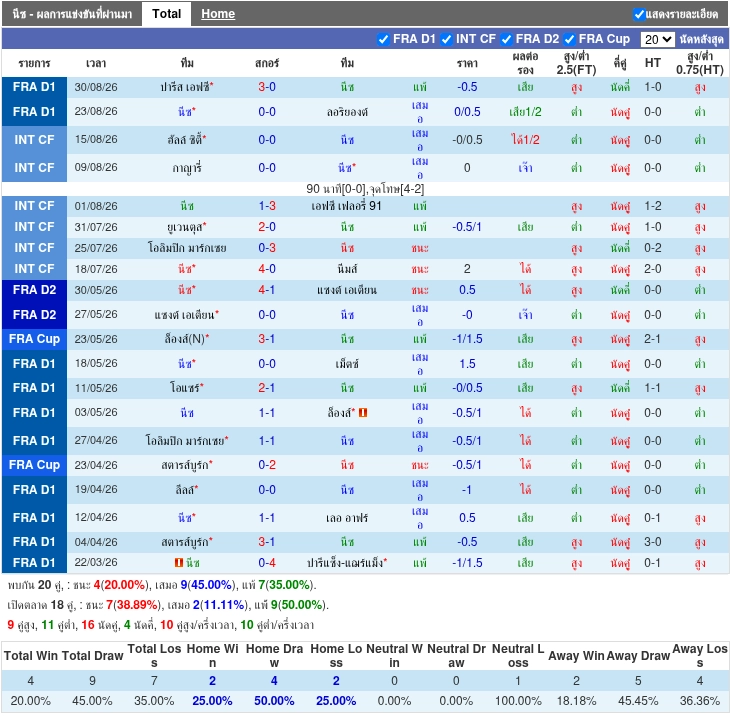Toggle the แสดงรายละเอียด checkbox

click(x=639, y=14)
